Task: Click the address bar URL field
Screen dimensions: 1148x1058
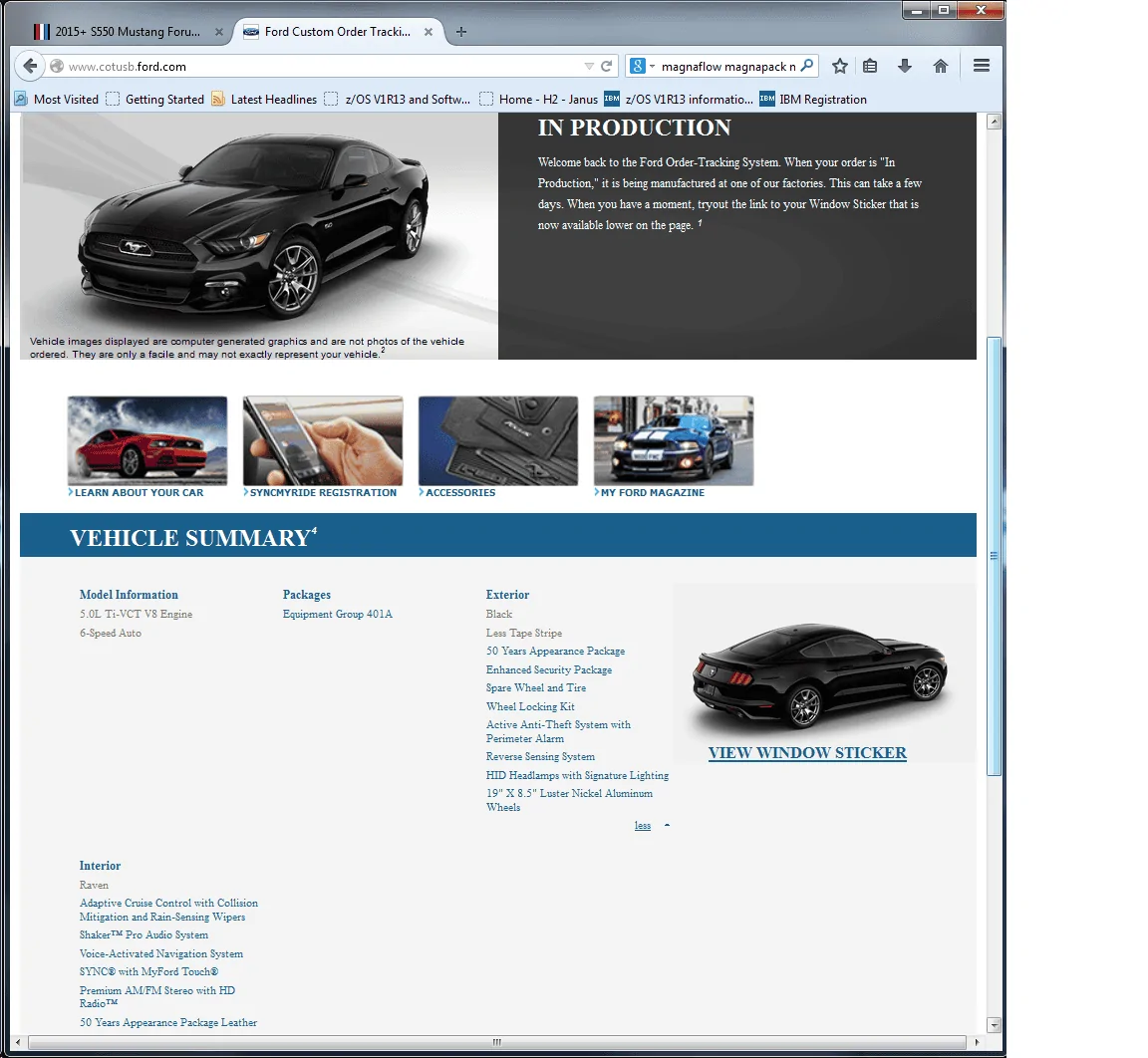Action: pos(322,66)
